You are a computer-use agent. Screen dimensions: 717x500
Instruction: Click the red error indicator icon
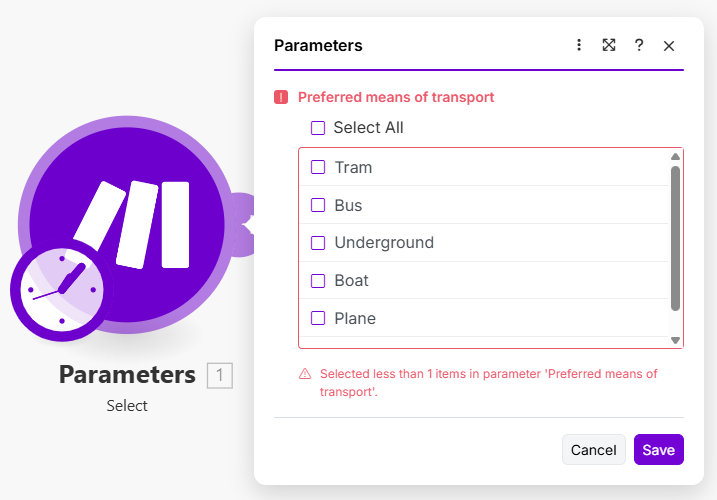(x=281, y=98)
